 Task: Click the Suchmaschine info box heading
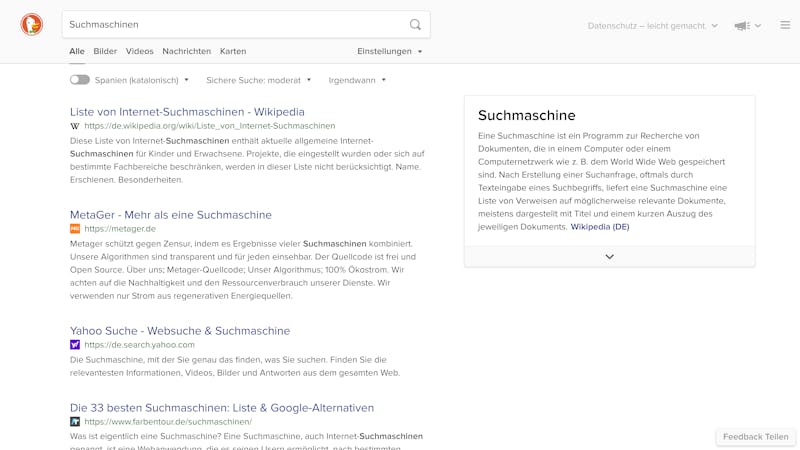point(527,115)
